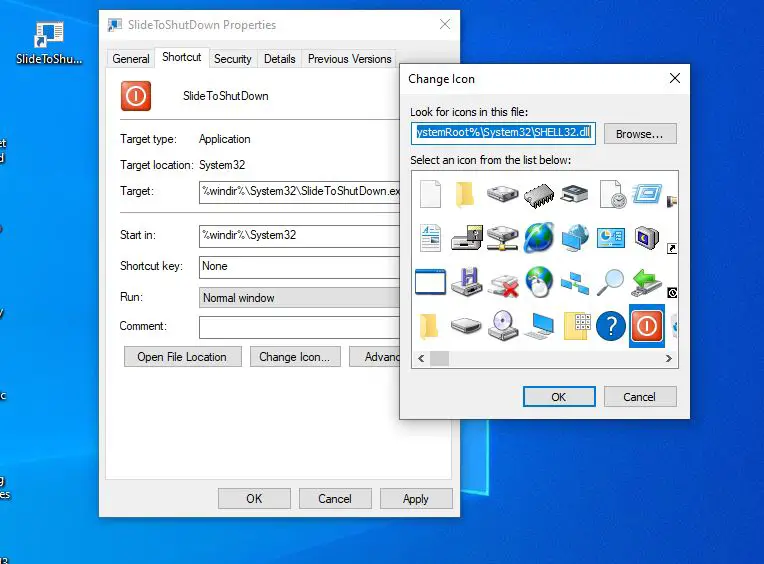Select the blank document icon
764x564 pixels.
point(430,194)
